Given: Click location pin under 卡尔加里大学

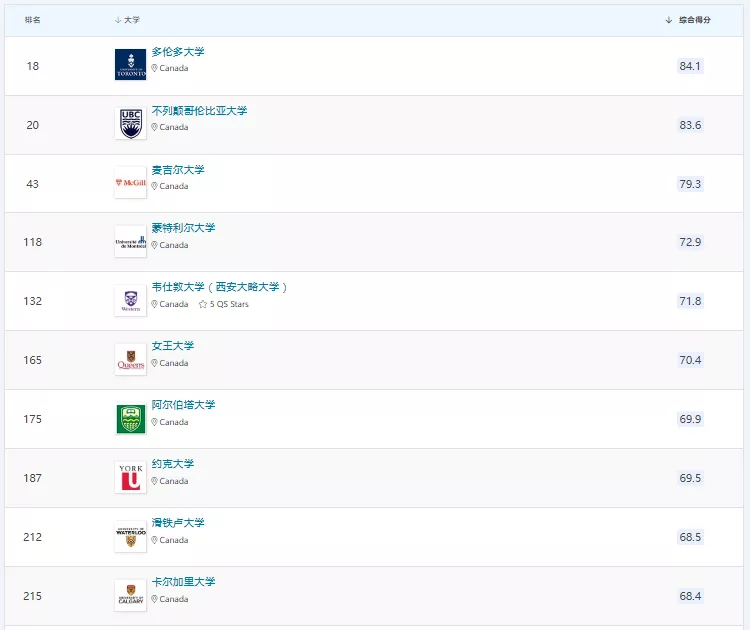Looking at the screenshot, I should [x=154, y=599].
